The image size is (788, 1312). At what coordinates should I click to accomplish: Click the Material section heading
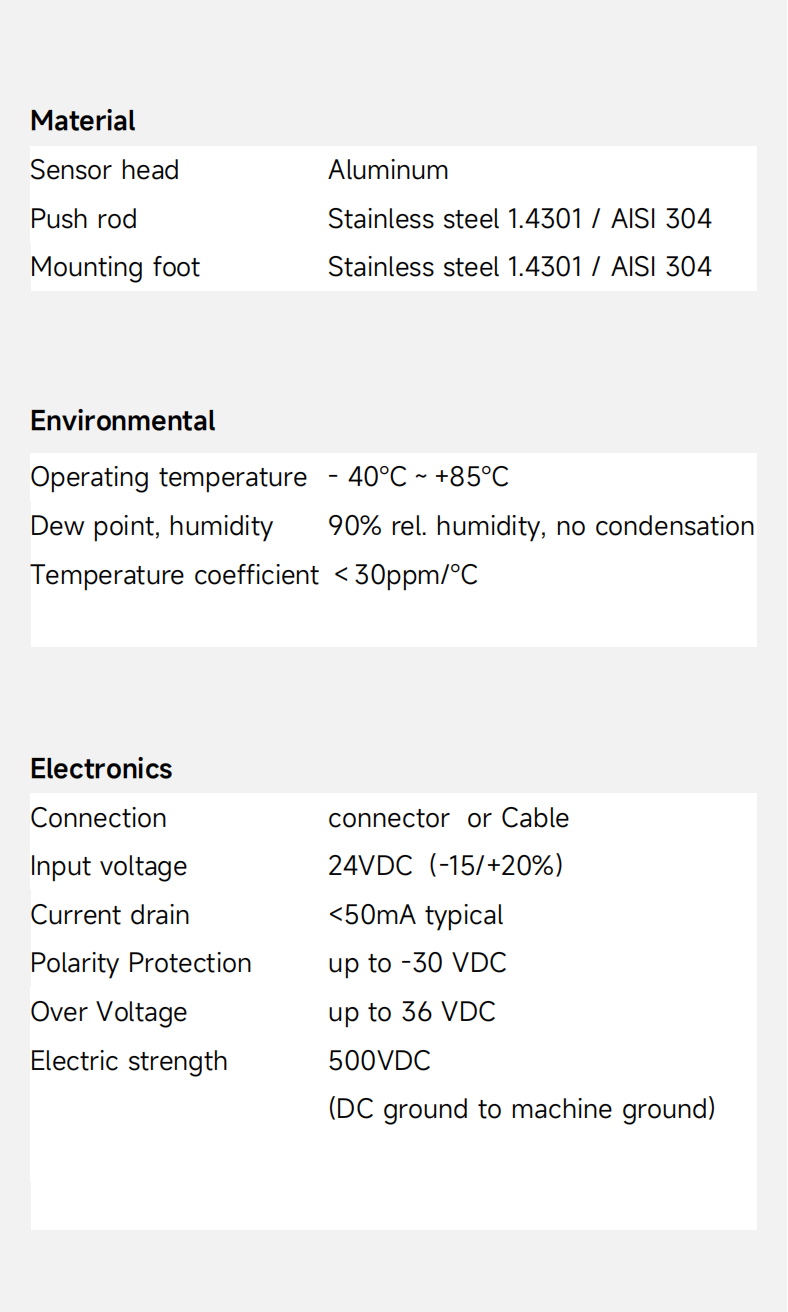pos(83,121)
